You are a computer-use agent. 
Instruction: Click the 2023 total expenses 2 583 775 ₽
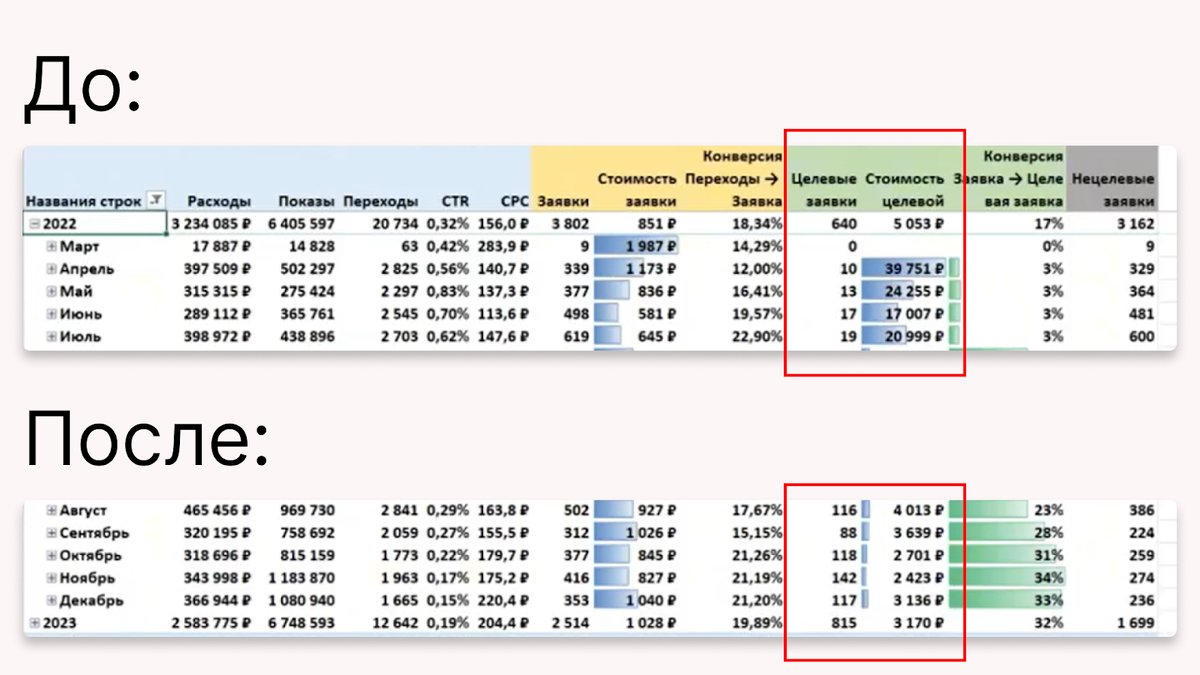(x=210, y=623)
